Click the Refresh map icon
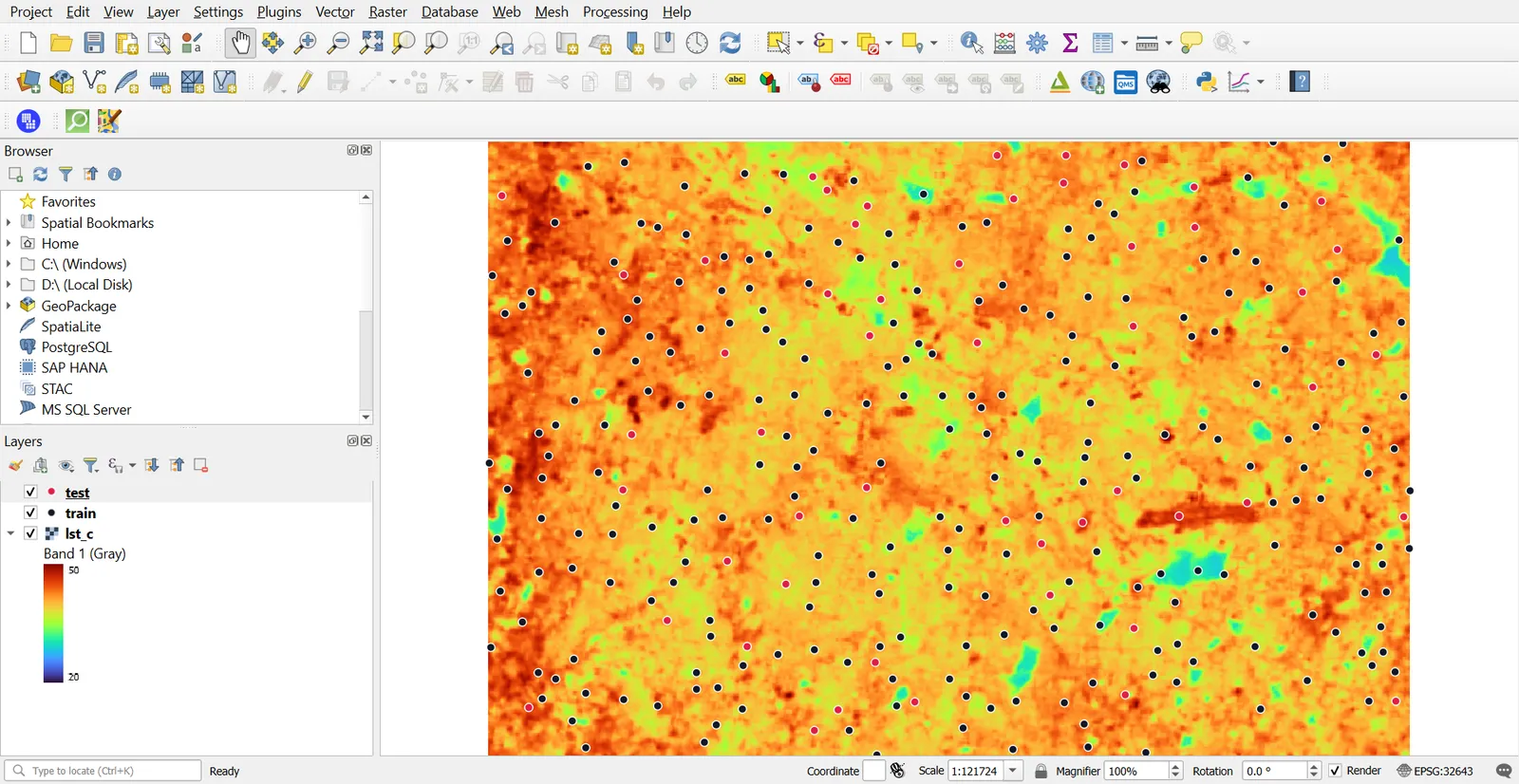This screenshot has height=784, width=1519. pos(730,43)
